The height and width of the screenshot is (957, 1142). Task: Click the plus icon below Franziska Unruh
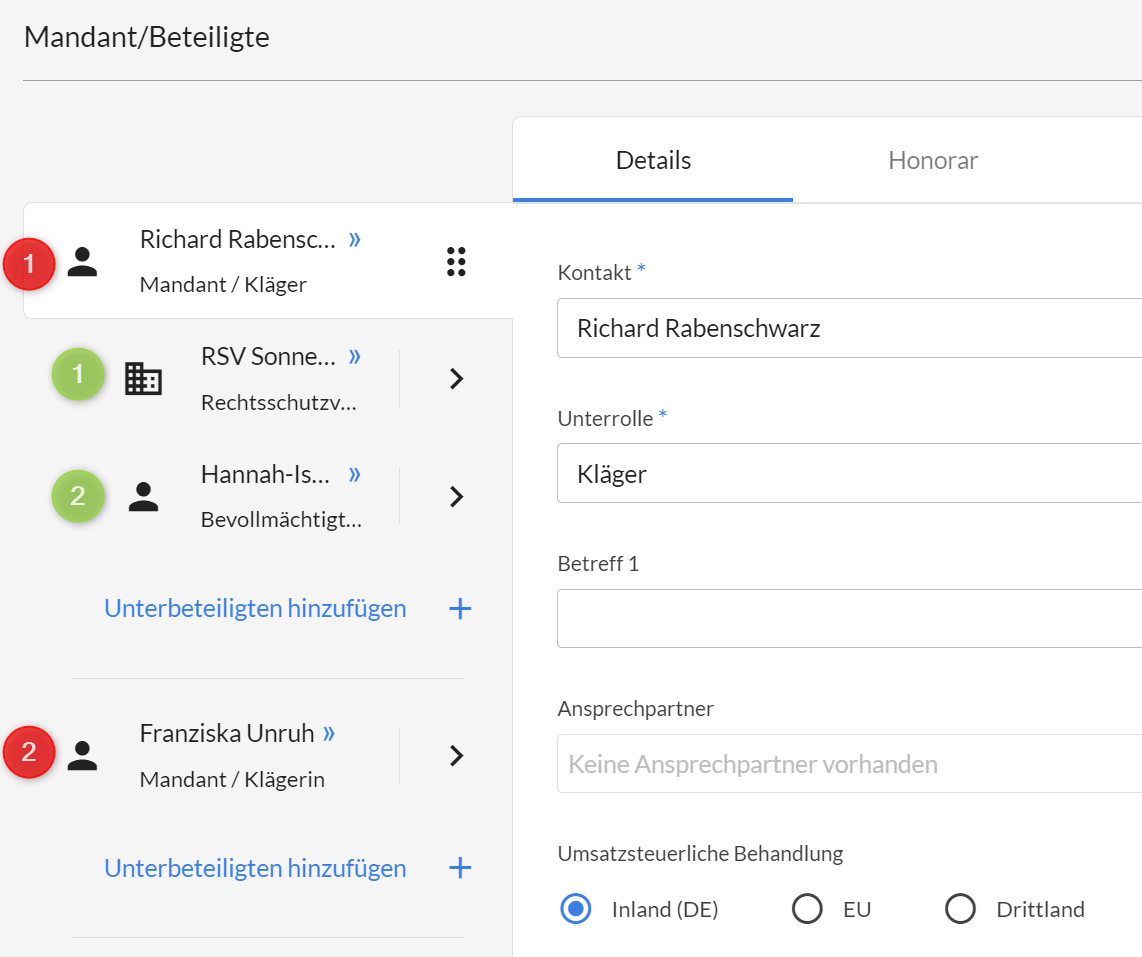coord(460,867)
